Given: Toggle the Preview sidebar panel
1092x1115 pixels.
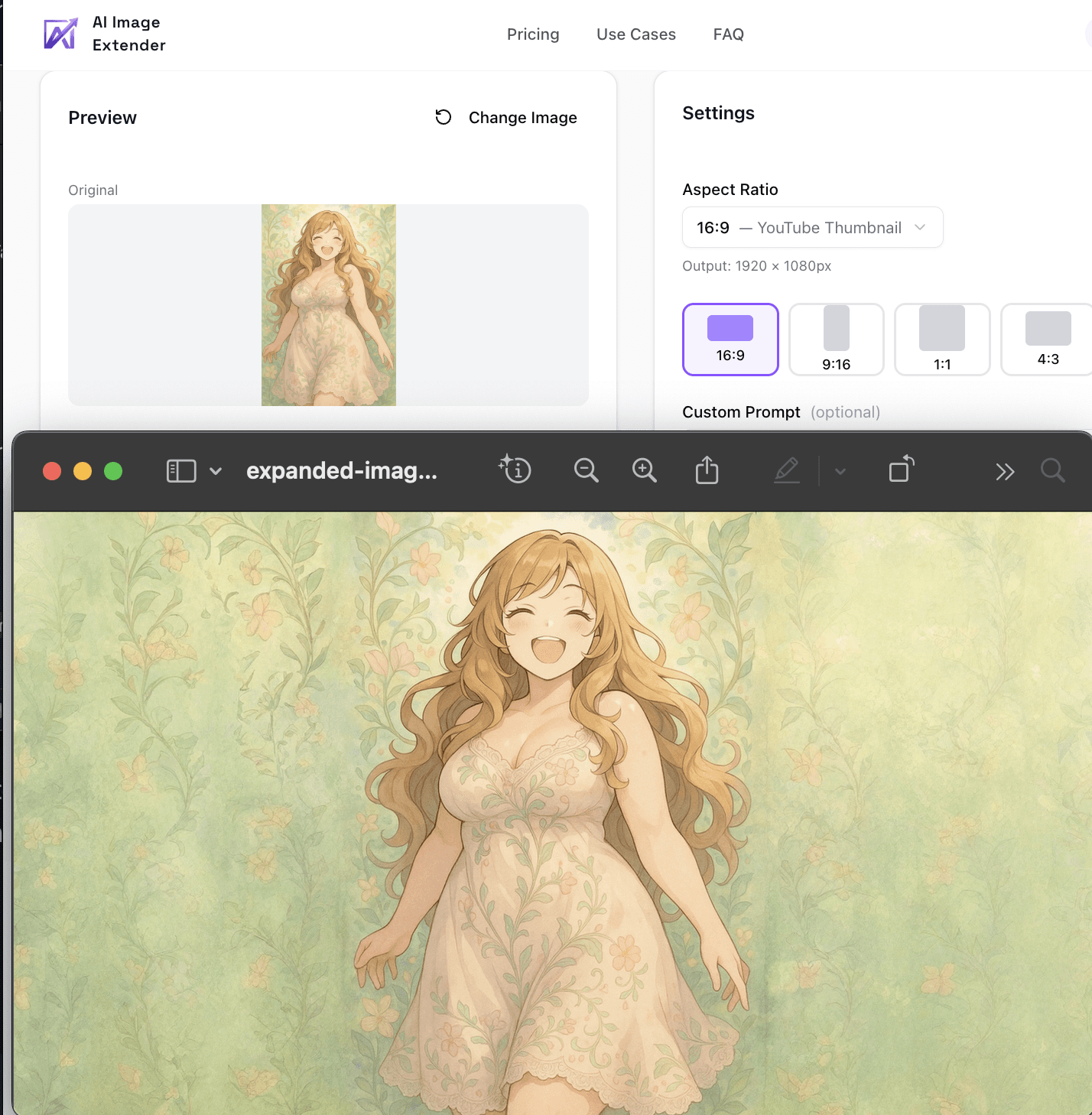Looking at the screenshot, I should [180, 470].
